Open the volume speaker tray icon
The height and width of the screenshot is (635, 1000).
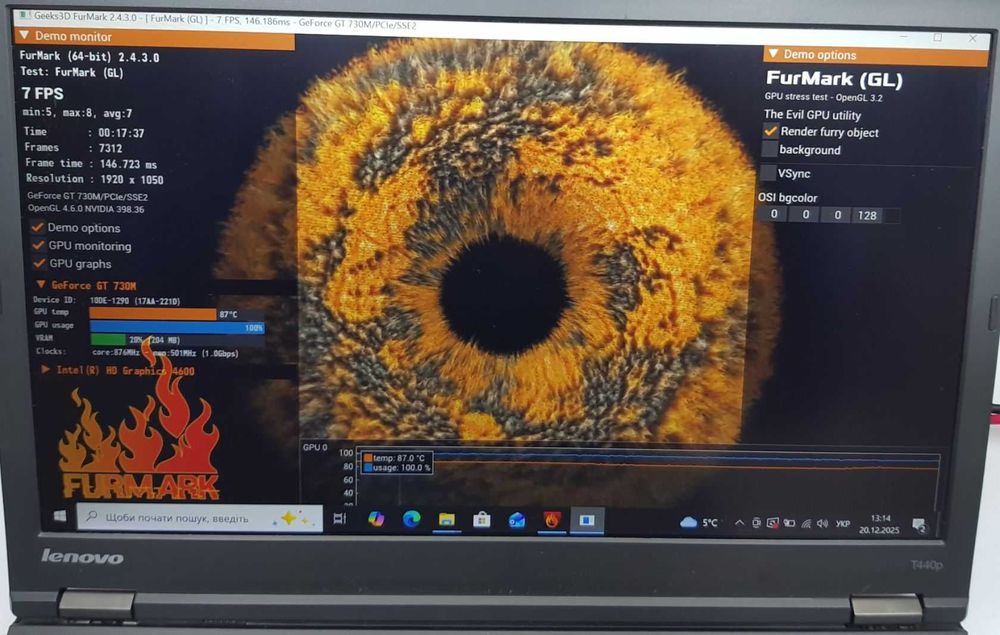pyautogui.click(x=823, y=523)
